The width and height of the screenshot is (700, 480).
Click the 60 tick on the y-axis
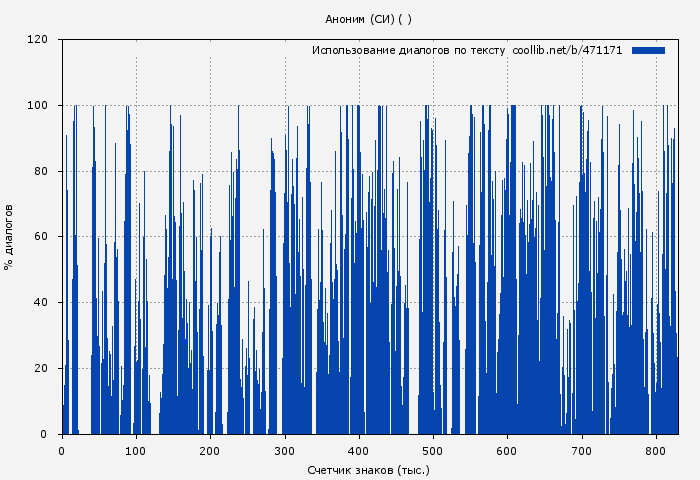pyautogui.click(x=41, y=237)
